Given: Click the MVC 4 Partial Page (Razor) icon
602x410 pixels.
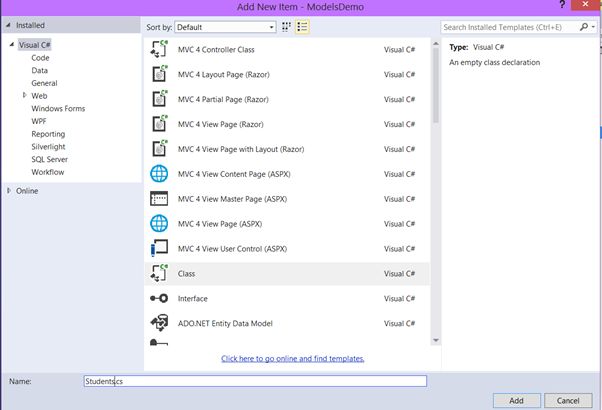Looking at the screenshot, I should (x=159, y=99).
